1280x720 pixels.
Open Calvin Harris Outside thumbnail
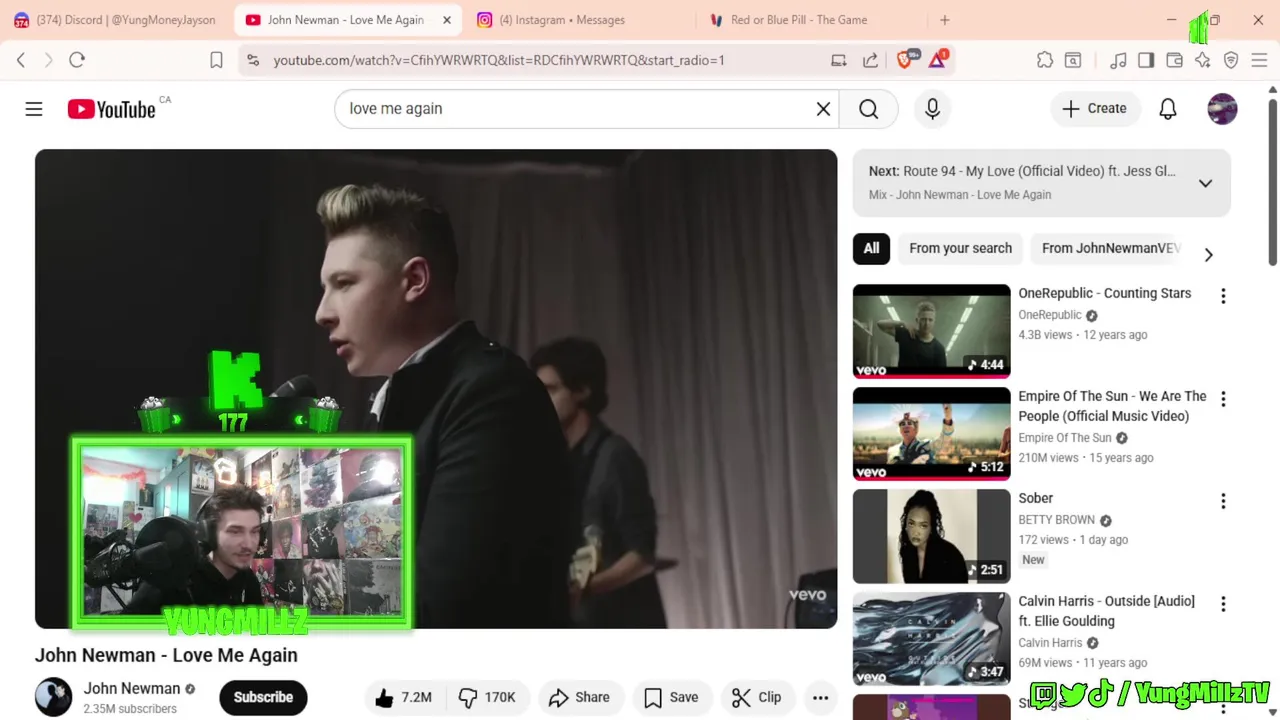click(931, 639)
